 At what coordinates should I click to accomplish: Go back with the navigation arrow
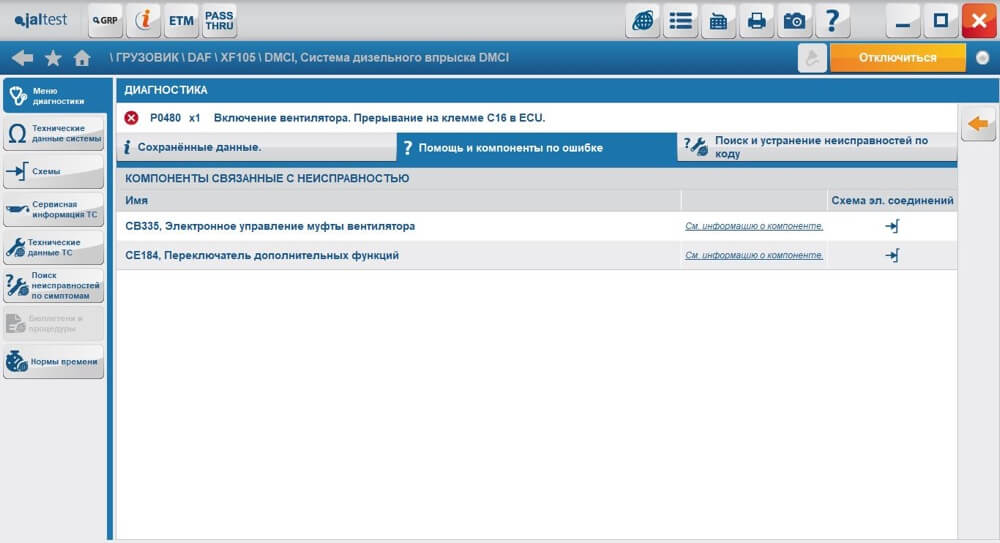[x=22, y=58]
